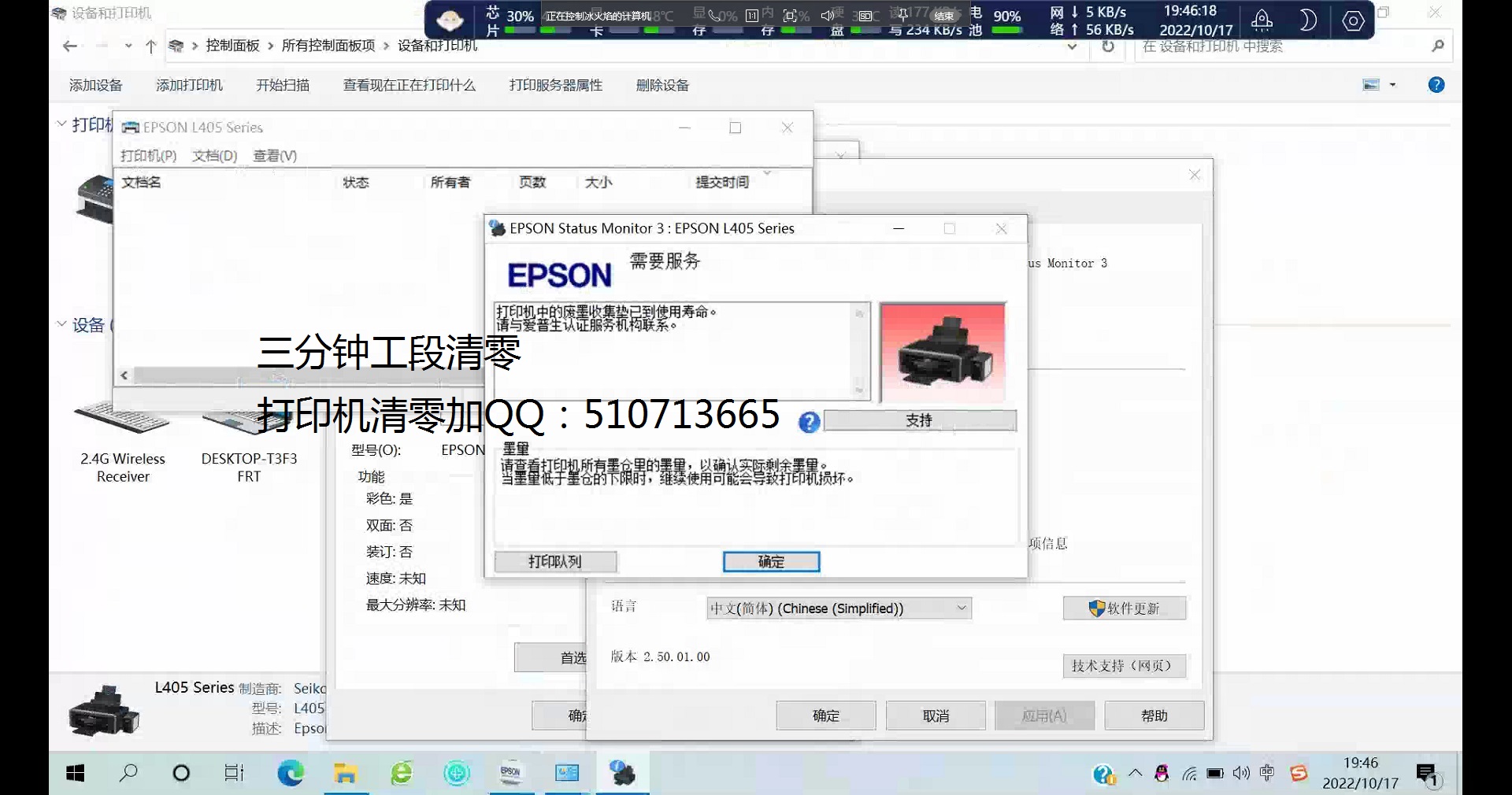Screen dimensions: 1512x795
Task: Open green browser icon on taskbar
Action: (402, 774)
